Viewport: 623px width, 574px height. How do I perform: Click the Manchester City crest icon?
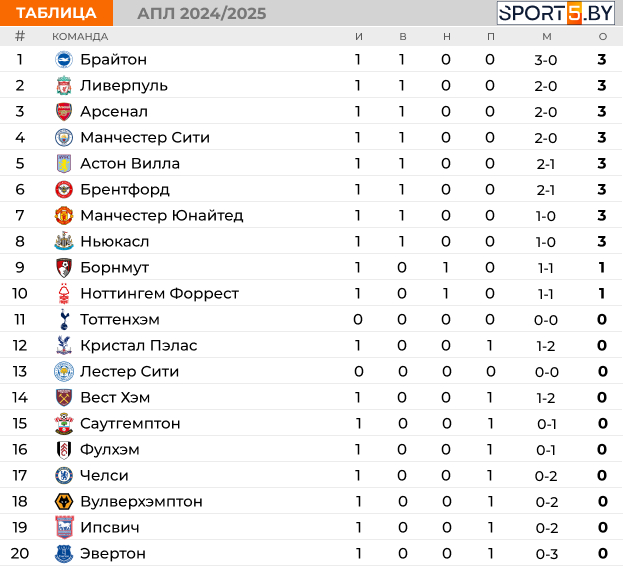click(64, 137)
